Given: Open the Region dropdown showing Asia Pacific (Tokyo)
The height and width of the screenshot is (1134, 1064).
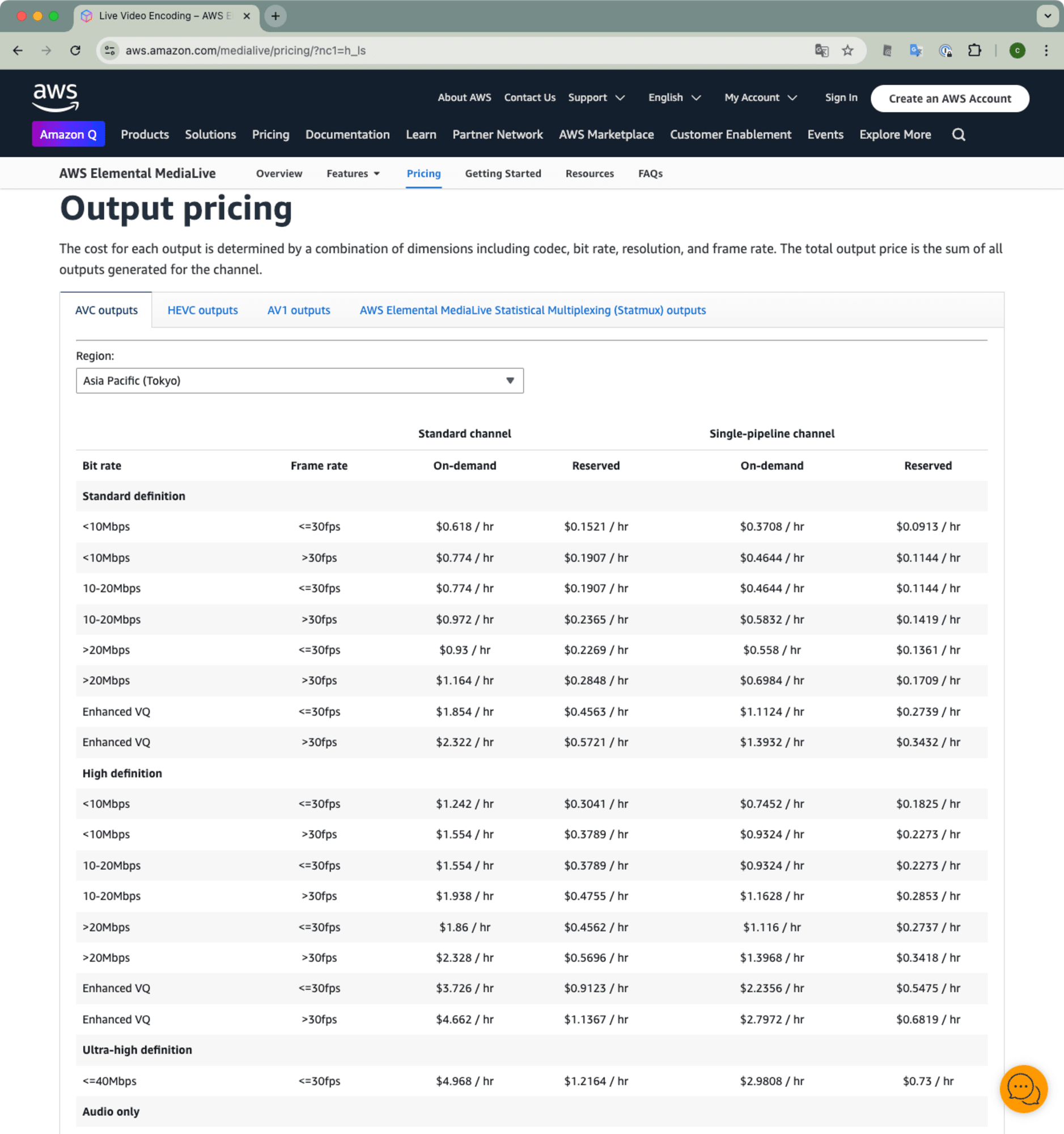Looking at the screenshot, I should tap(299, 380).
